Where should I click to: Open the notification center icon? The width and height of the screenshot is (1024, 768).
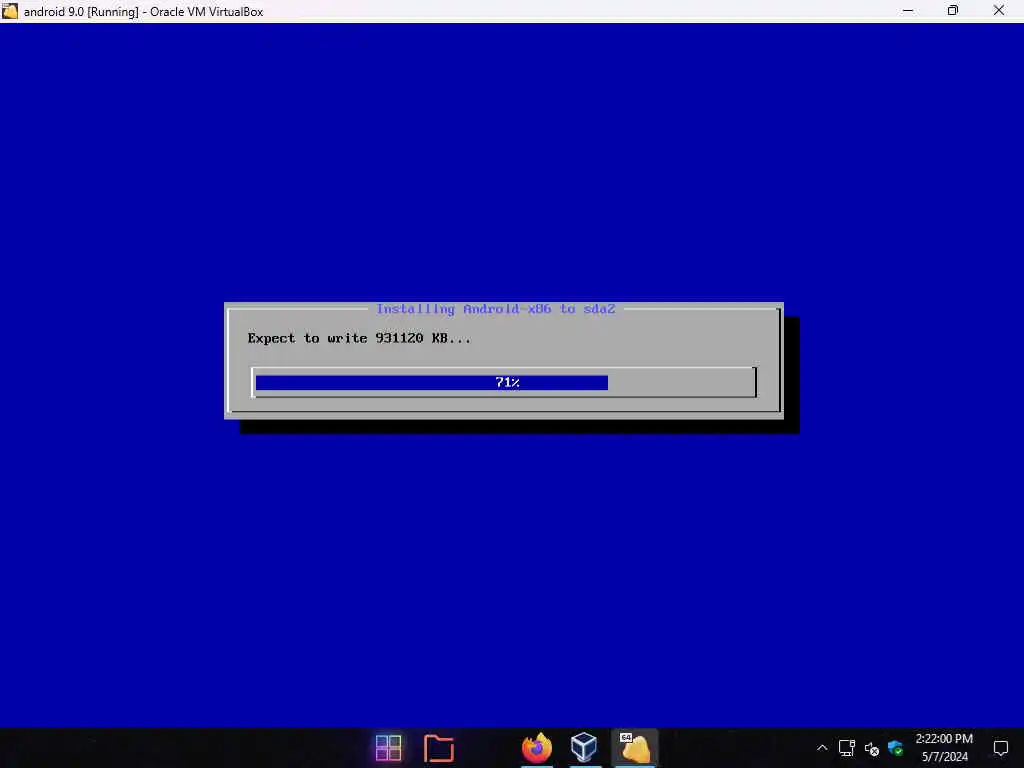(1000, 748)
